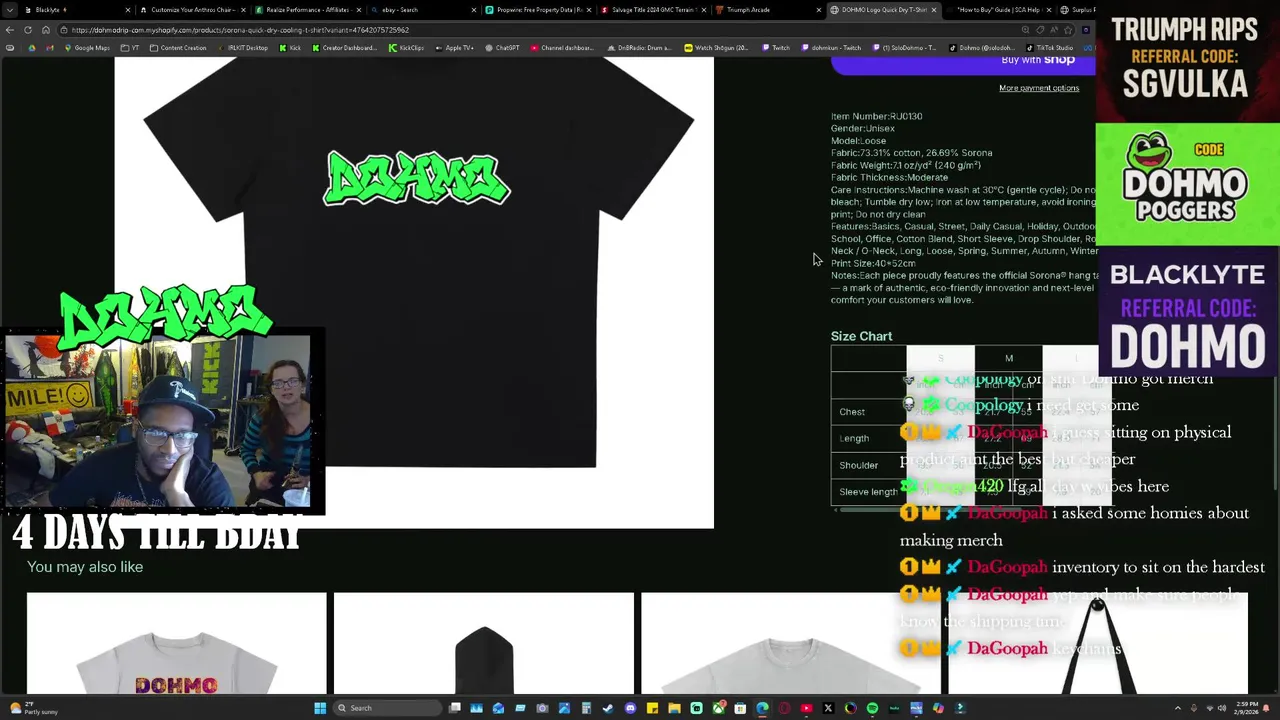1280x720 pixels.
Task: Click the Size Chart heading
Action: pos(861,336)
